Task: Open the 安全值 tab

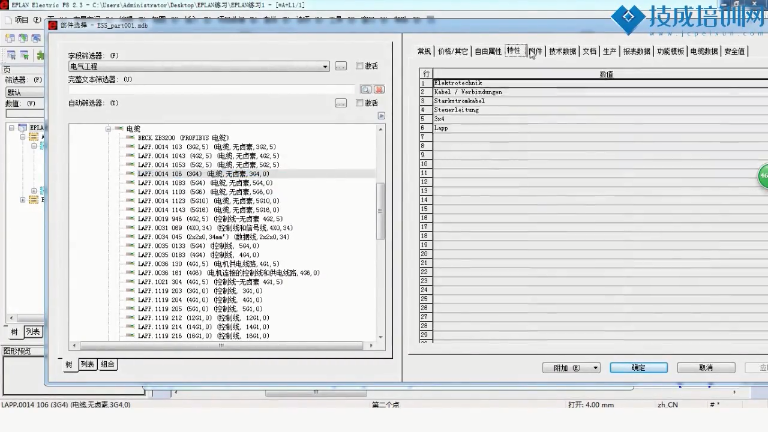Action: pos(735,51)
